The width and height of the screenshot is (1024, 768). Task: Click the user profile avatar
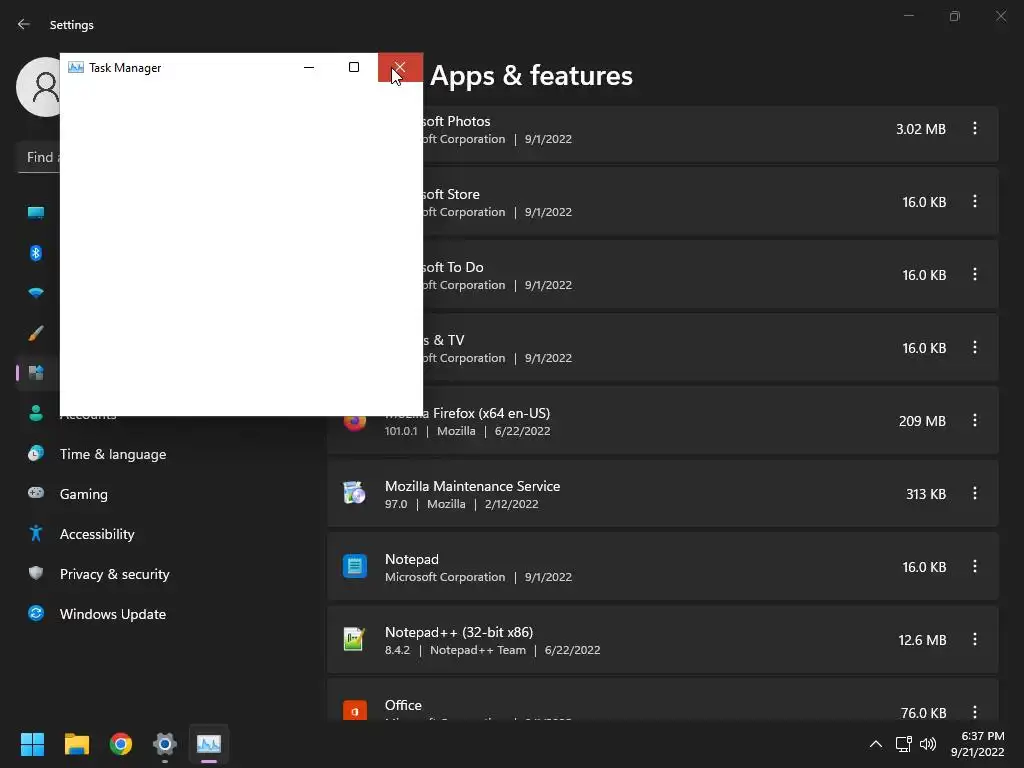tap(38, 87)
